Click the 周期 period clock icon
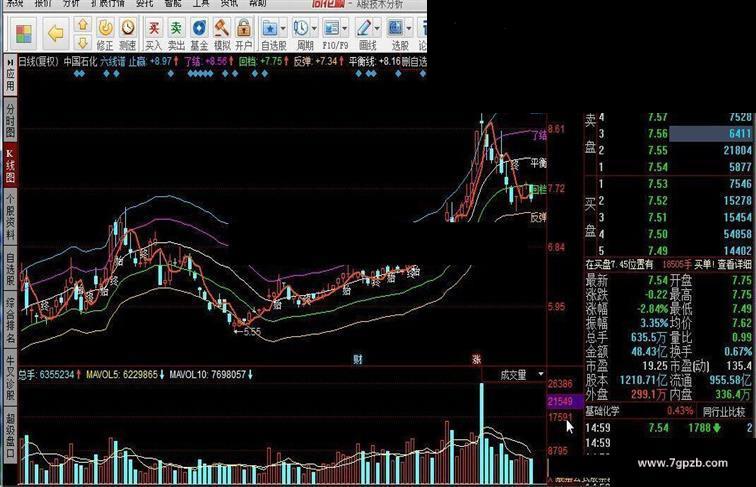 301,28
